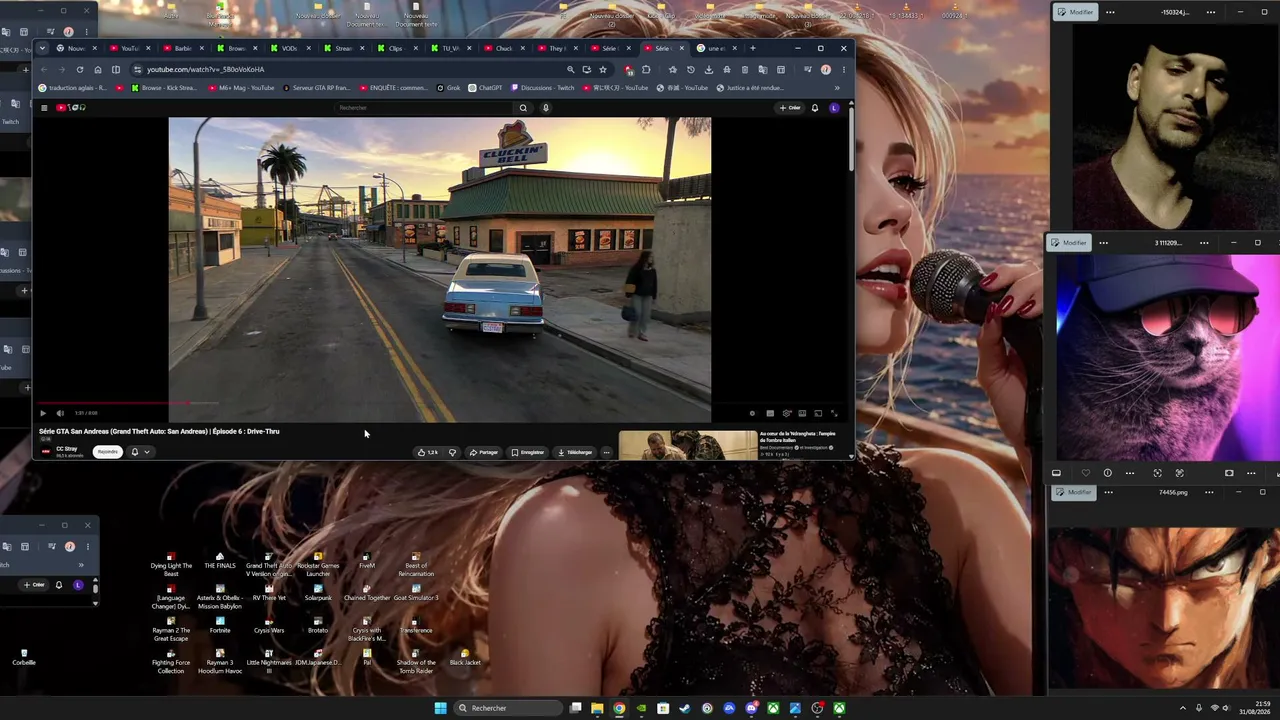Bookmark this page with star icon
The width and height of the screenshot is (1280, 720).
point(603,70)
